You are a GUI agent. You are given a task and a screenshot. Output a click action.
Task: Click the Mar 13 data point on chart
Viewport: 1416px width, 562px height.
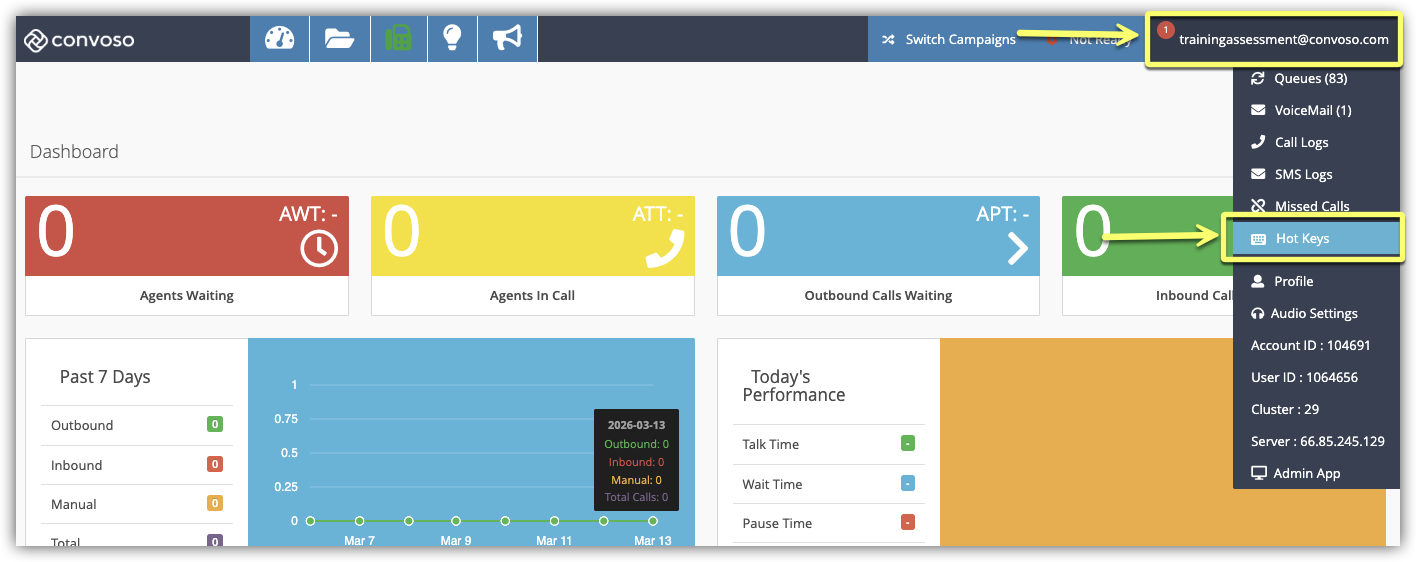point(653,521)
